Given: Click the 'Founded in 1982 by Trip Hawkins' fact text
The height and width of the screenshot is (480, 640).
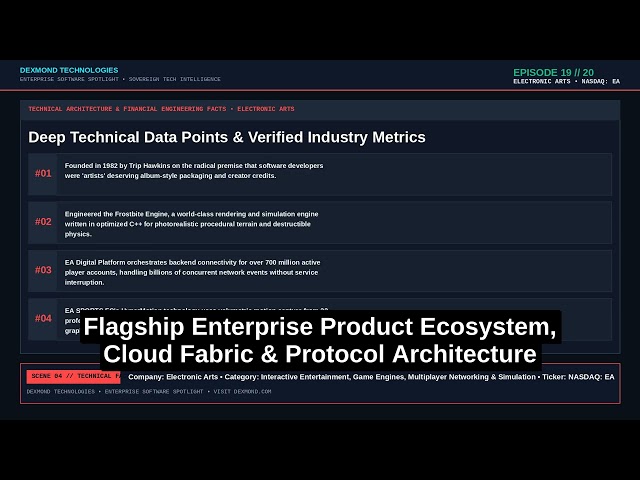Looking at the screenshot, I should click(x=194, y=171).
